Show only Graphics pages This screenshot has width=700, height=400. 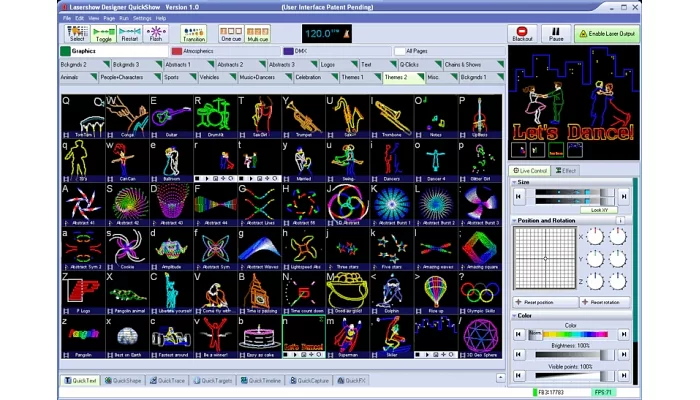coord(113,51)
